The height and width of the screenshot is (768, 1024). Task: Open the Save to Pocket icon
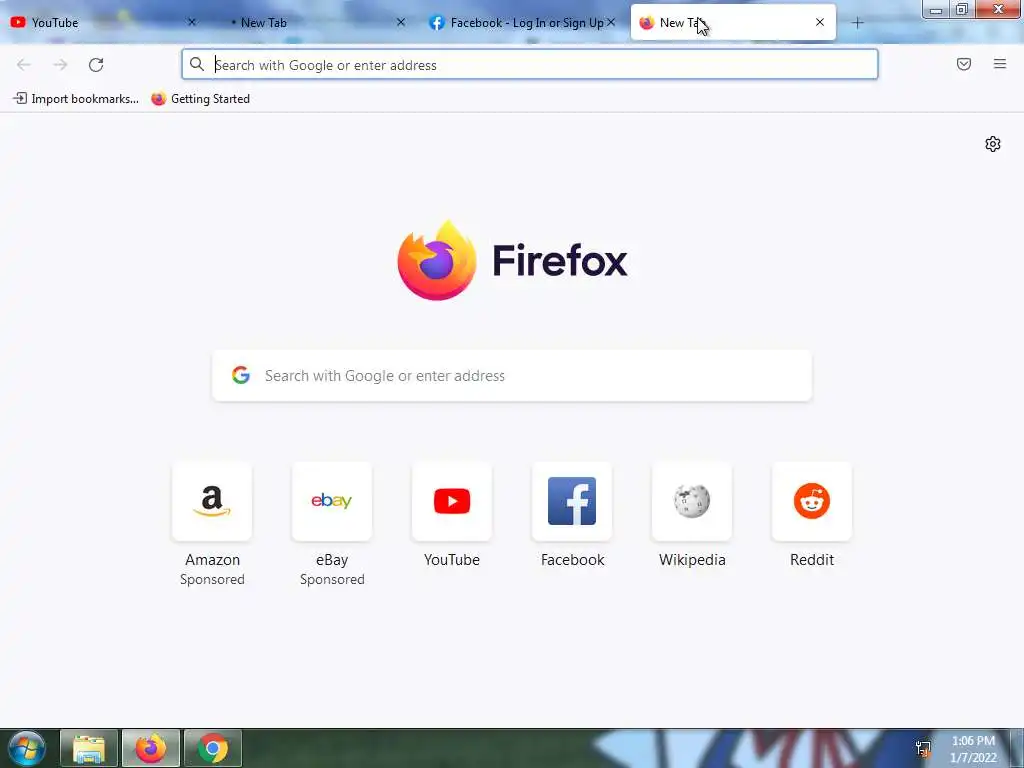(x=964, y=64)
